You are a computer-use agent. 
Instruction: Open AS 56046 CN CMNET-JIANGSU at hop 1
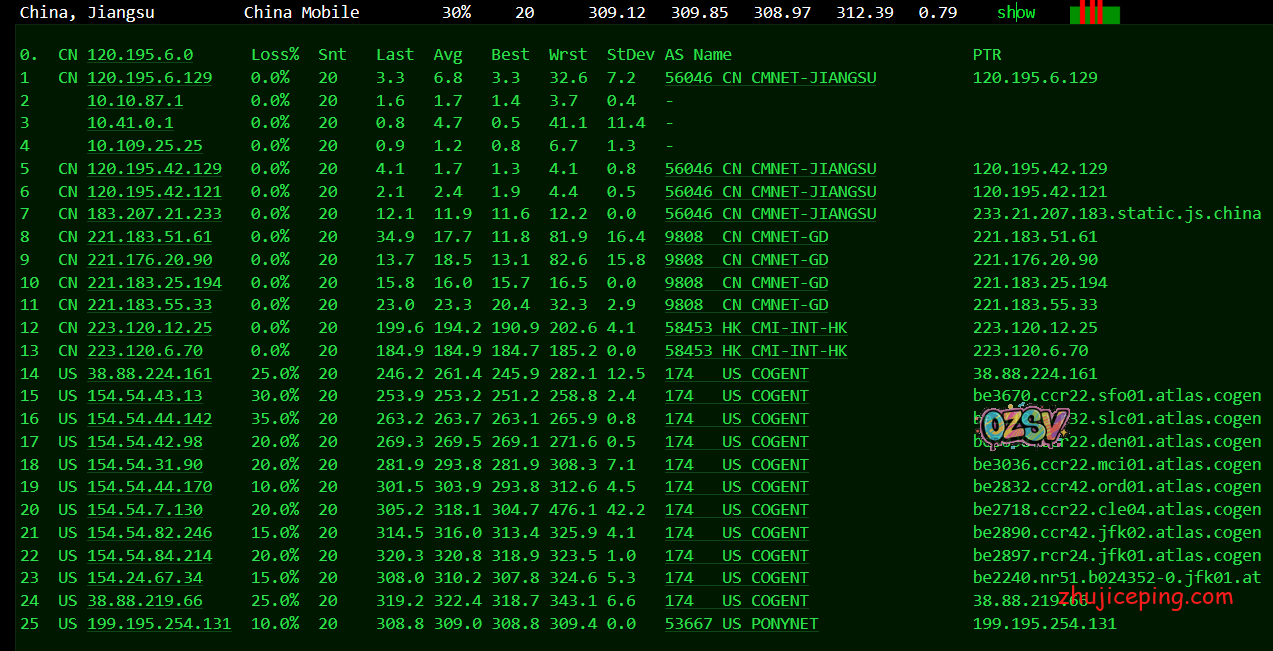tap(770, 78)
